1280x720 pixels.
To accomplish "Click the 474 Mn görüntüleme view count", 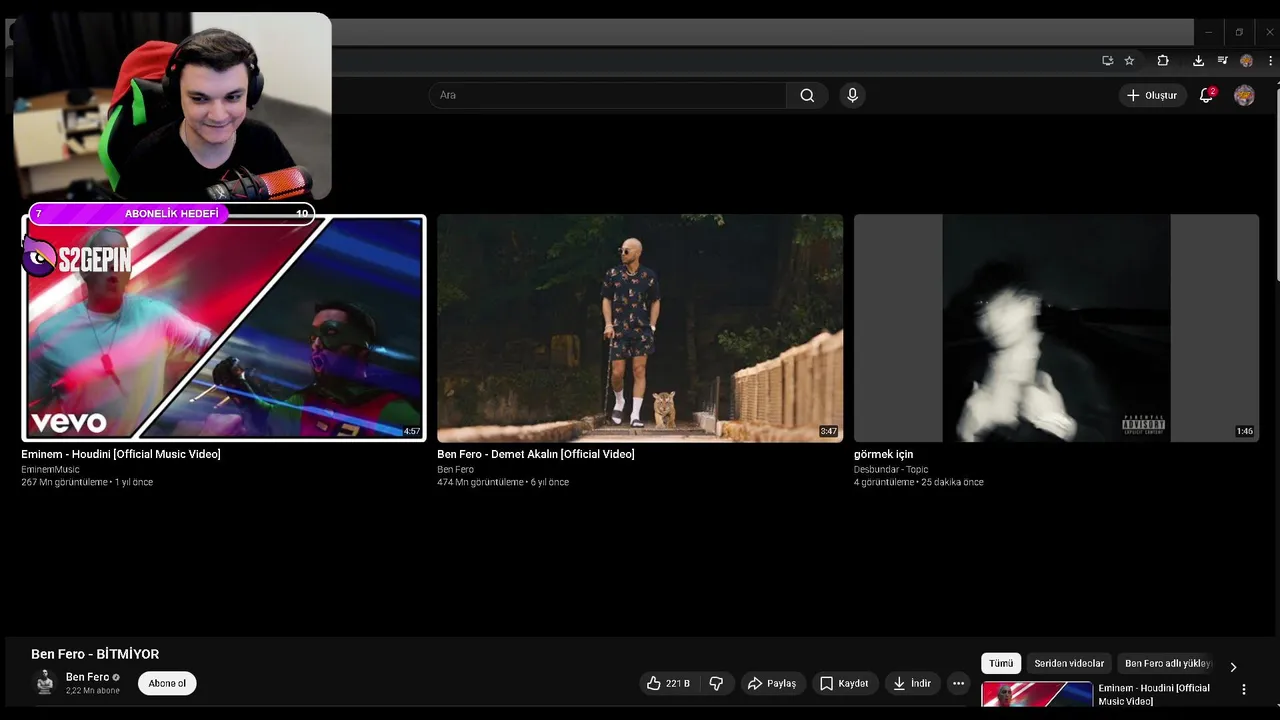I will point(481,482).
